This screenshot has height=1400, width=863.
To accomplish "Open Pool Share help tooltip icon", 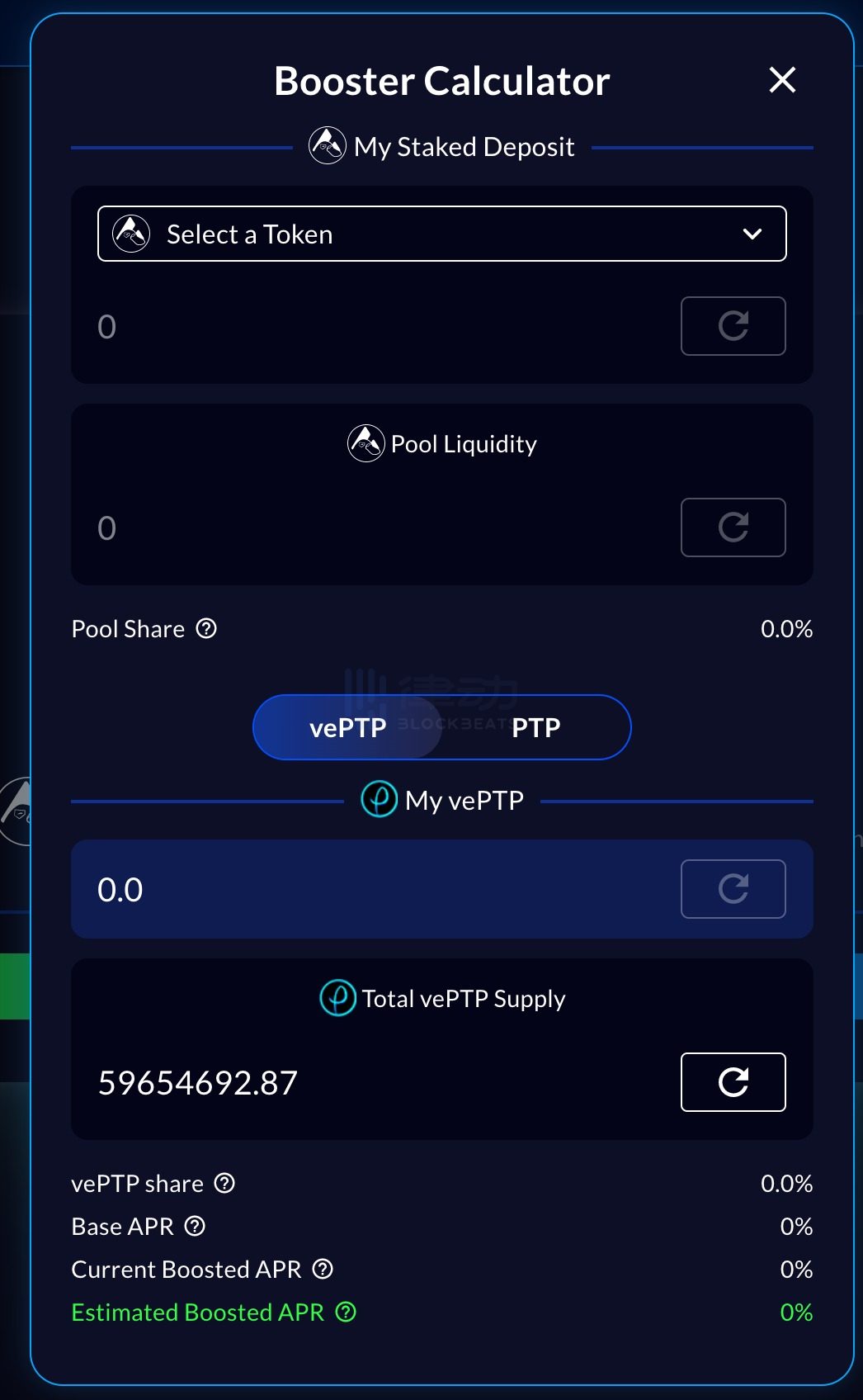I will pyautogui.click(x=206, y=629).
